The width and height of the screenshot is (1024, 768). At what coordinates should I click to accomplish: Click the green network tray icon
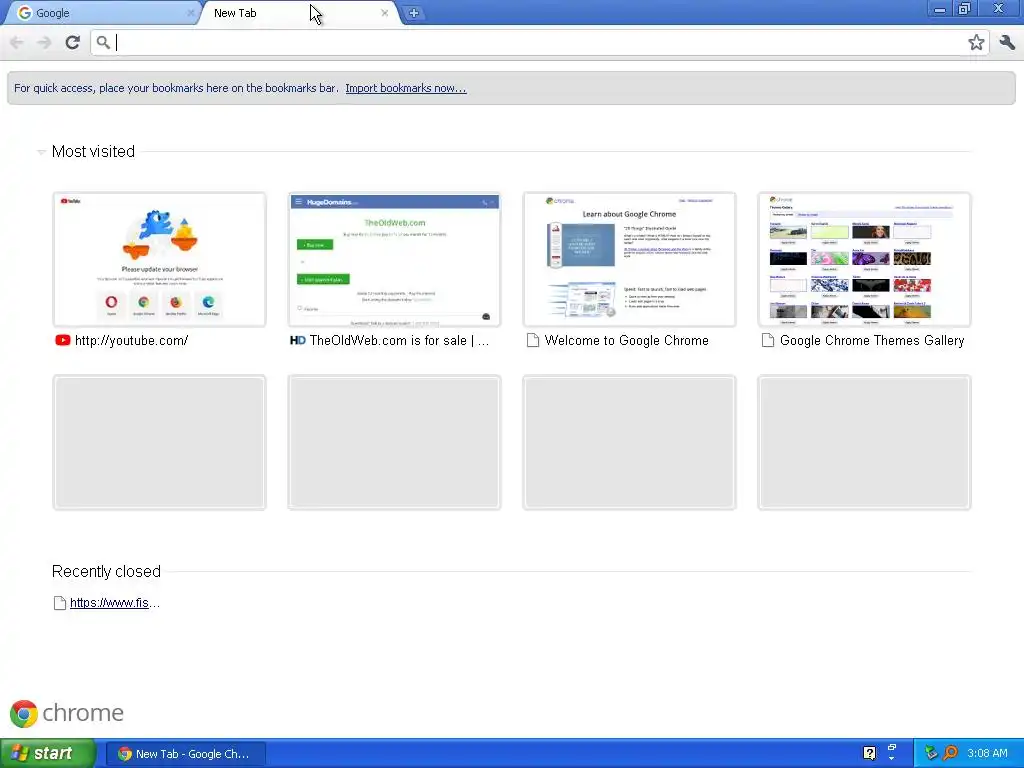pyautogui.click(x=931, y=753)
